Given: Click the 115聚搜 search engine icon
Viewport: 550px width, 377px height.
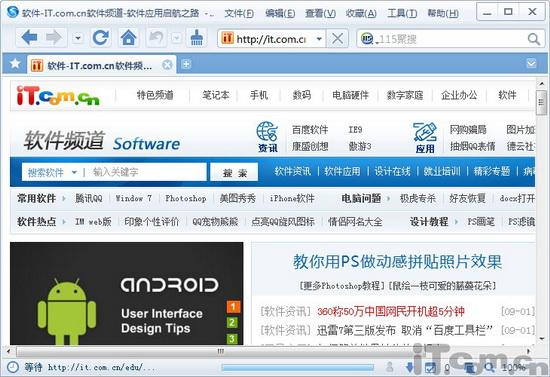Looking at the screenshot, I should [367, 39].
